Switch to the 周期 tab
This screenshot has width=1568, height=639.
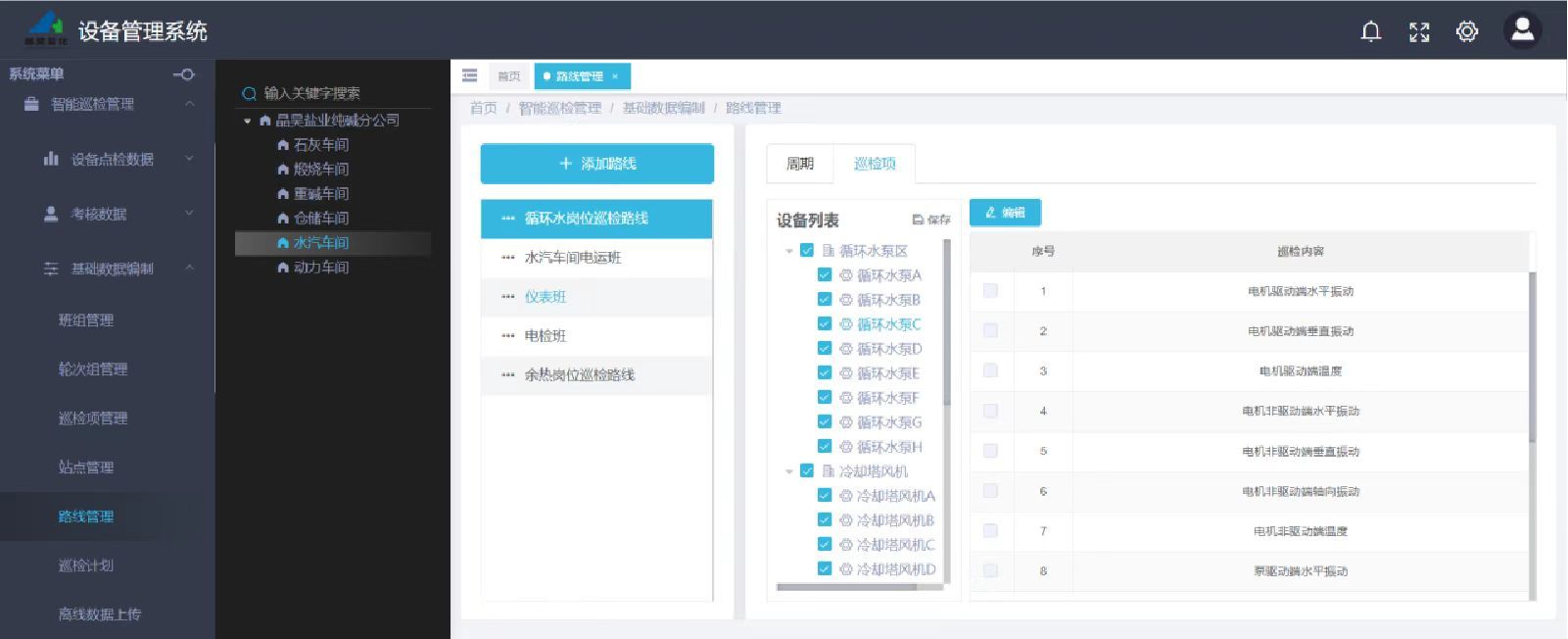click(x=800, y=164)
